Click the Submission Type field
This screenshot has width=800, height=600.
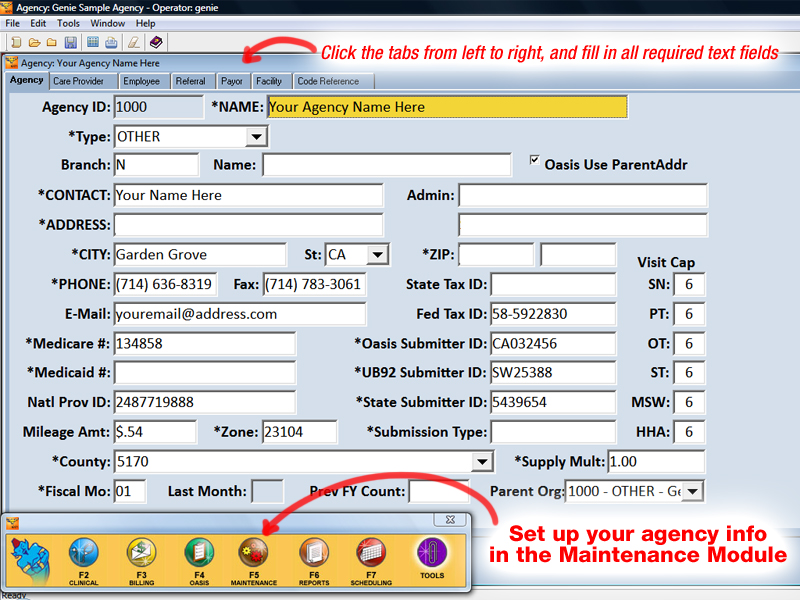click(553, 432)
